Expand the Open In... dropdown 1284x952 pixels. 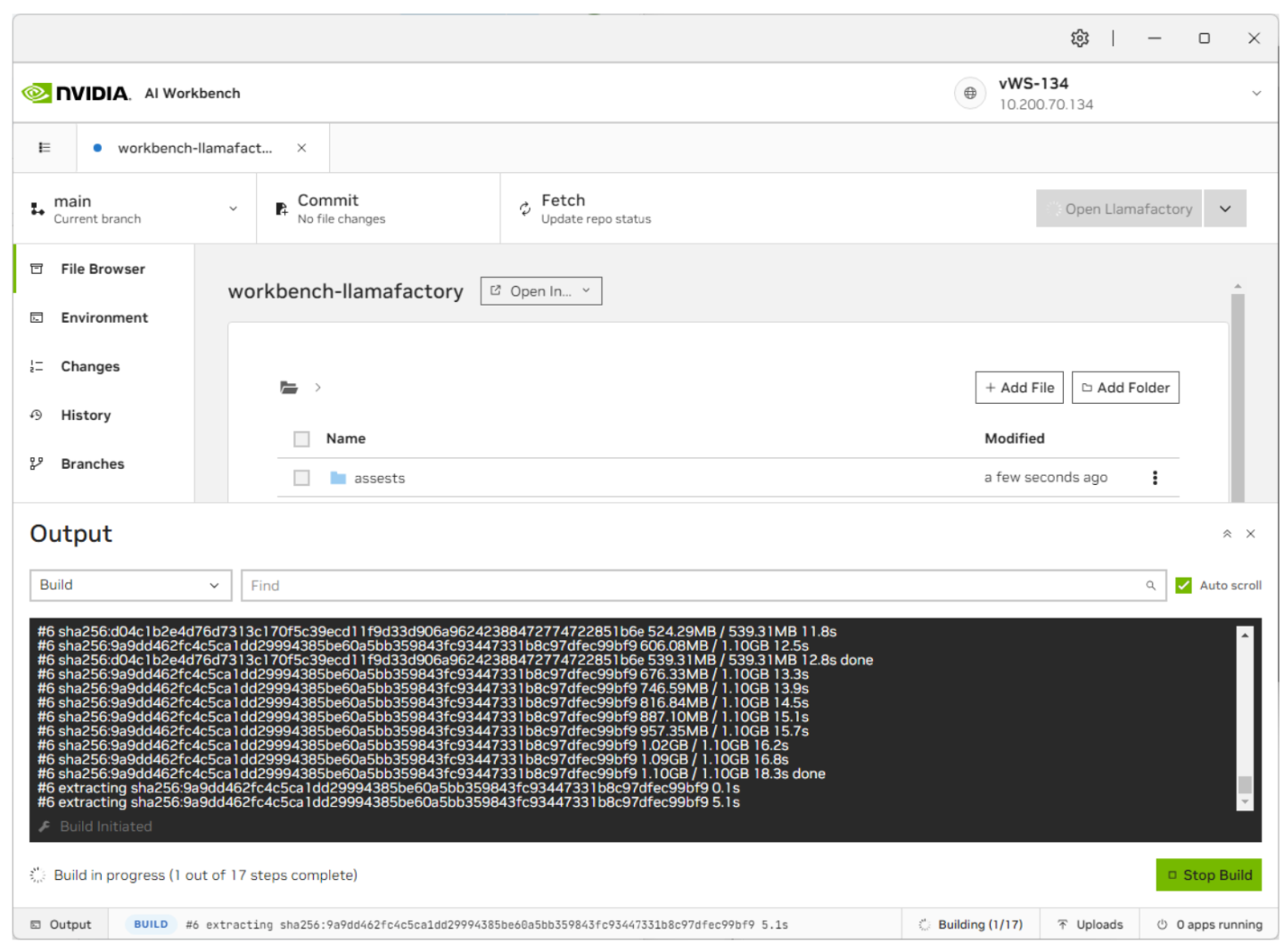click(x=540, y=291)
